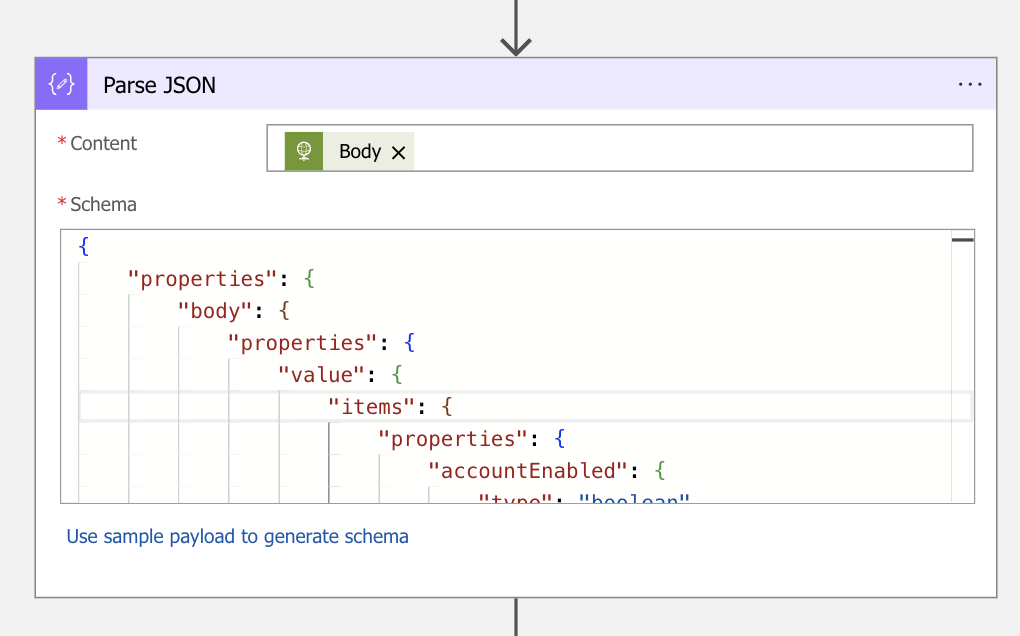Select the Body dynamic content token text

pyautogui.click(x=359, y=152)
